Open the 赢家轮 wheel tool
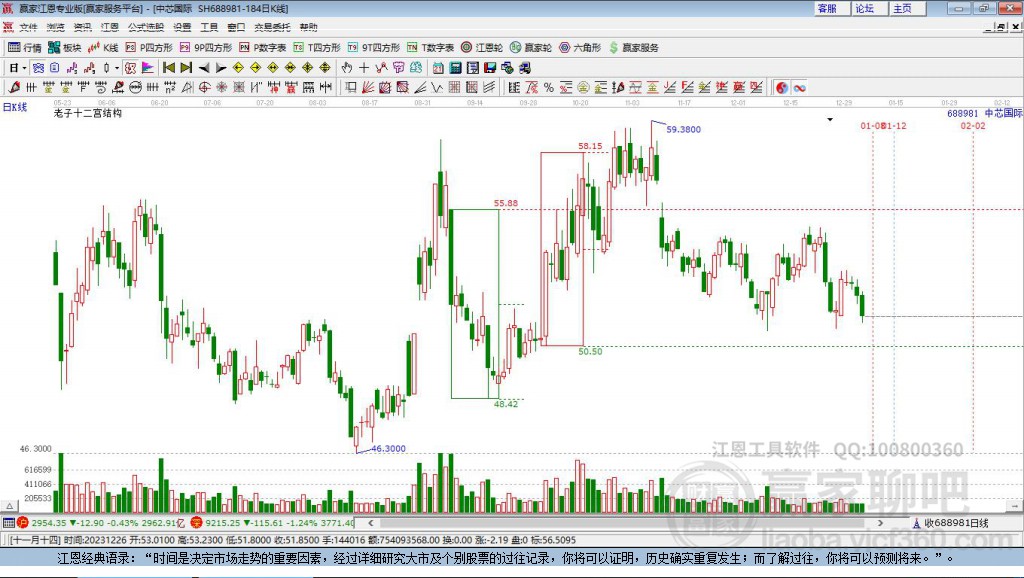1024x578 pixels. 531,48
